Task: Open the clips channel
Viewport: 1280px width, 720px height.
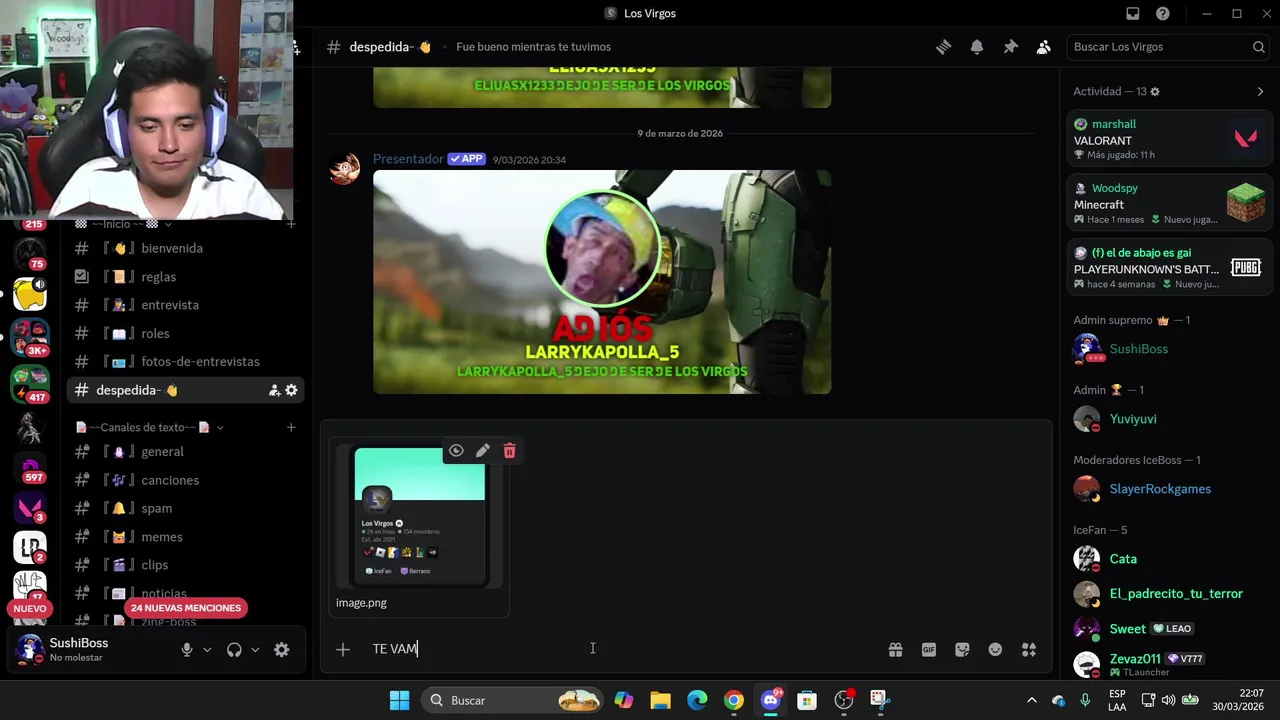Action: click(186, 565)
